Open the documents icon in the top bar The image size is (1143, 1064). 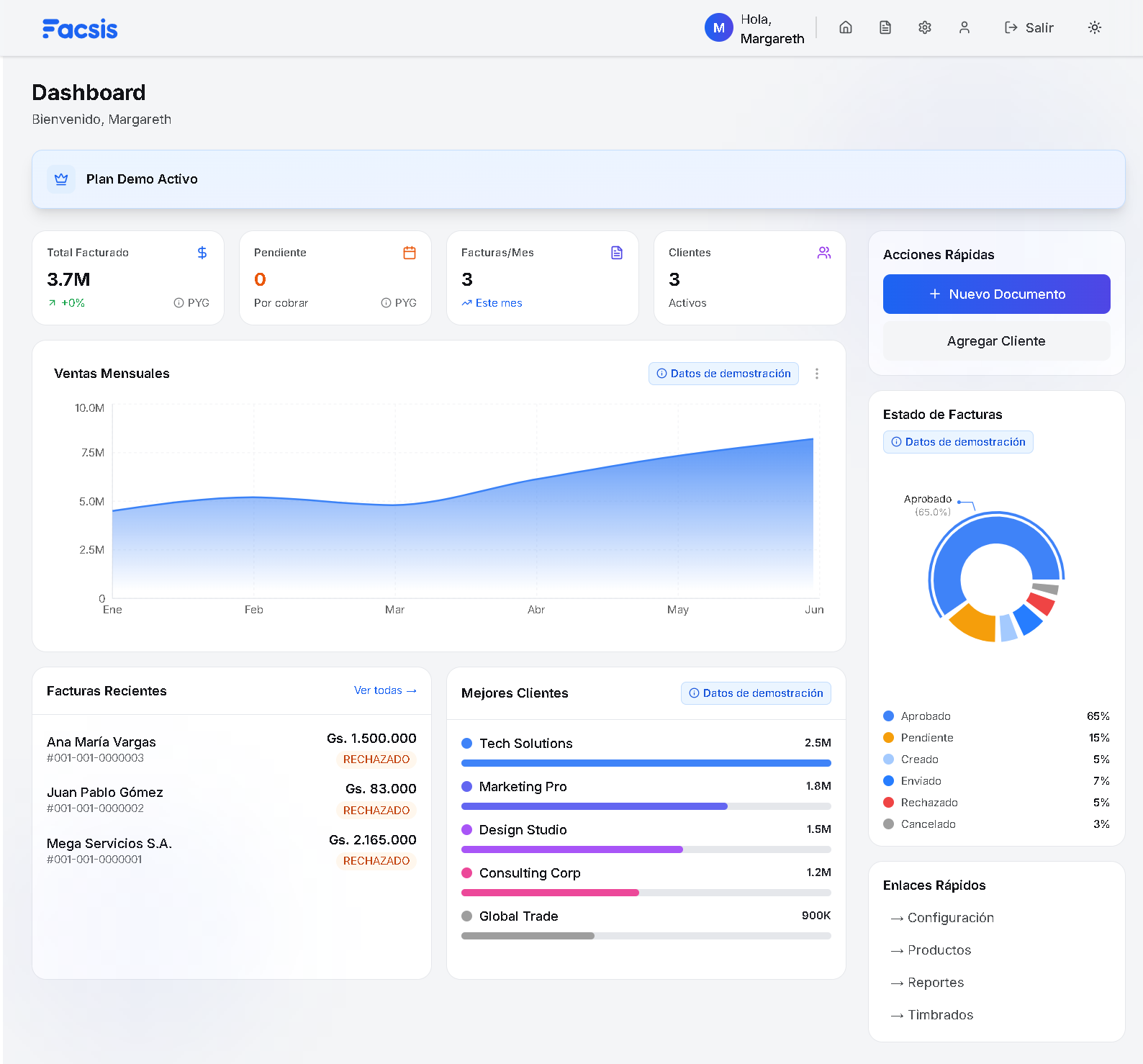point(885,27)
